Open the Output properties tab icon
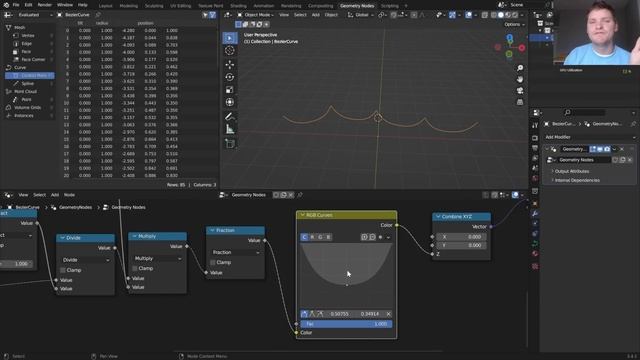 click(x=535, y=148)
